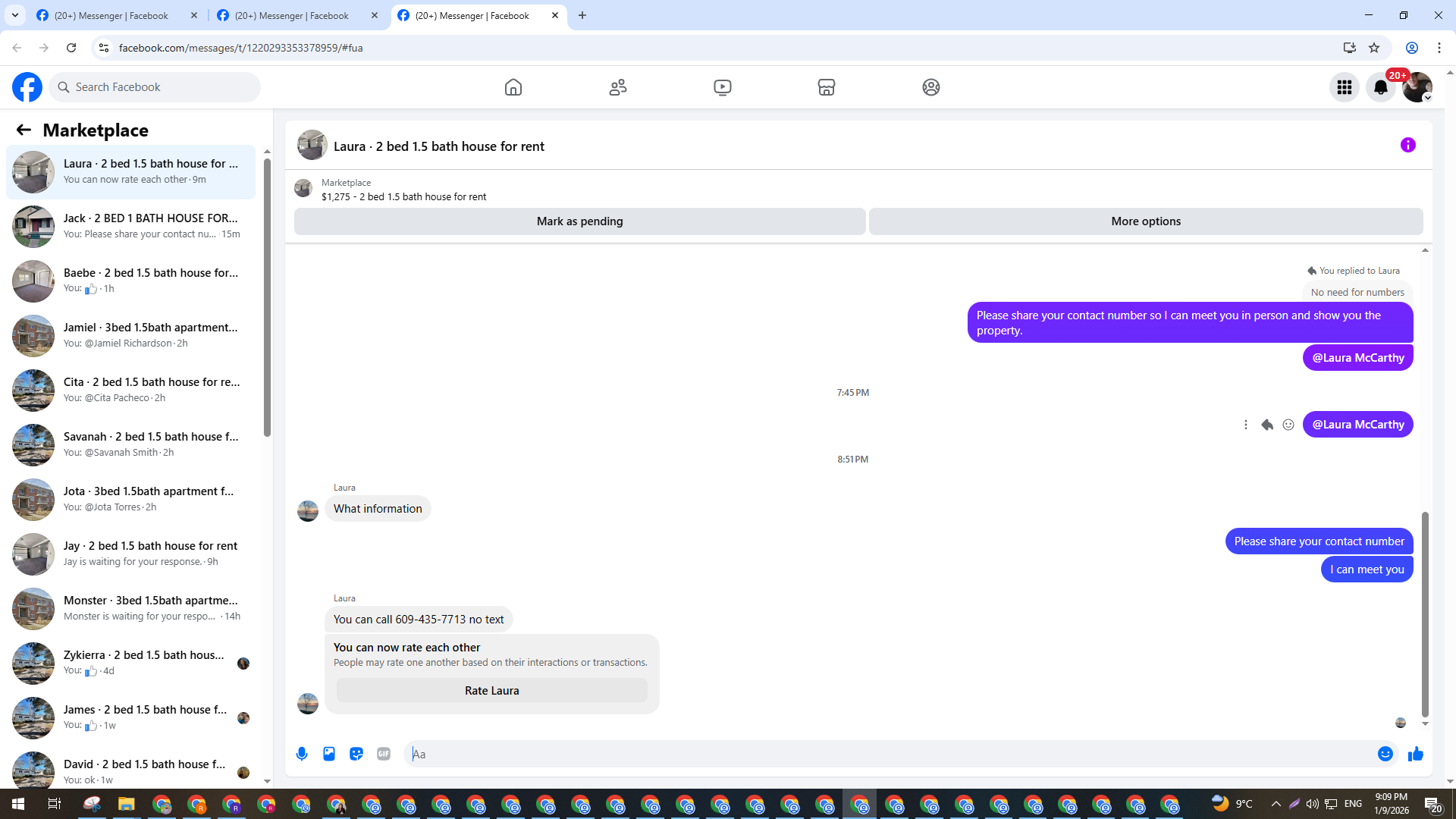Click Mark as pending button
The image size is (1456, 819).
579,221
